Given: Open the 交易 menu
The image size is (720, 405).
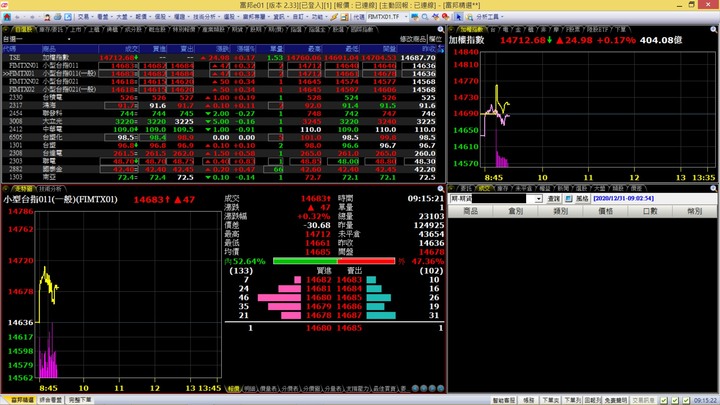Looking at the screenshot, I should click(83, 17).
